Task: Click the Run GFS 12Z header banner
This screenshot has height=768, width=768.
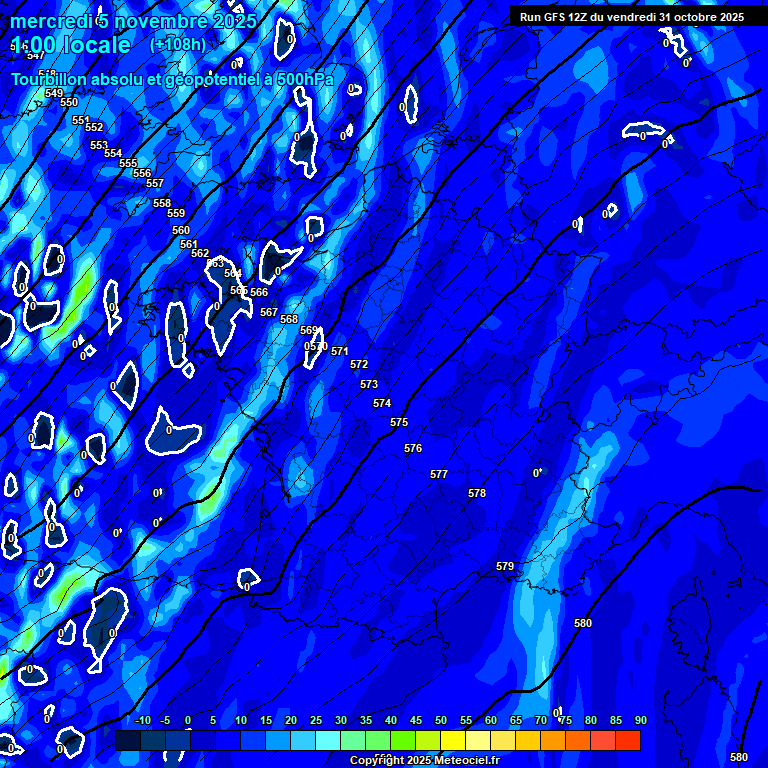Action: 632,17
